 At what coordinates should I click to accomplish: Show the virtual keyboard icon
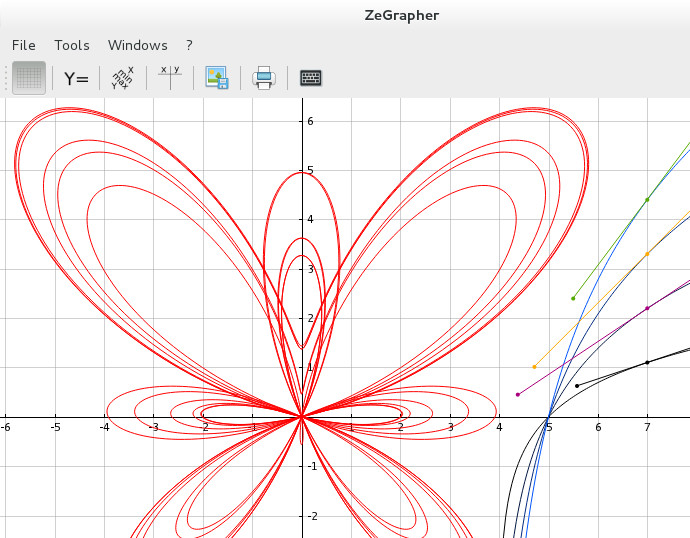(311, 78)
